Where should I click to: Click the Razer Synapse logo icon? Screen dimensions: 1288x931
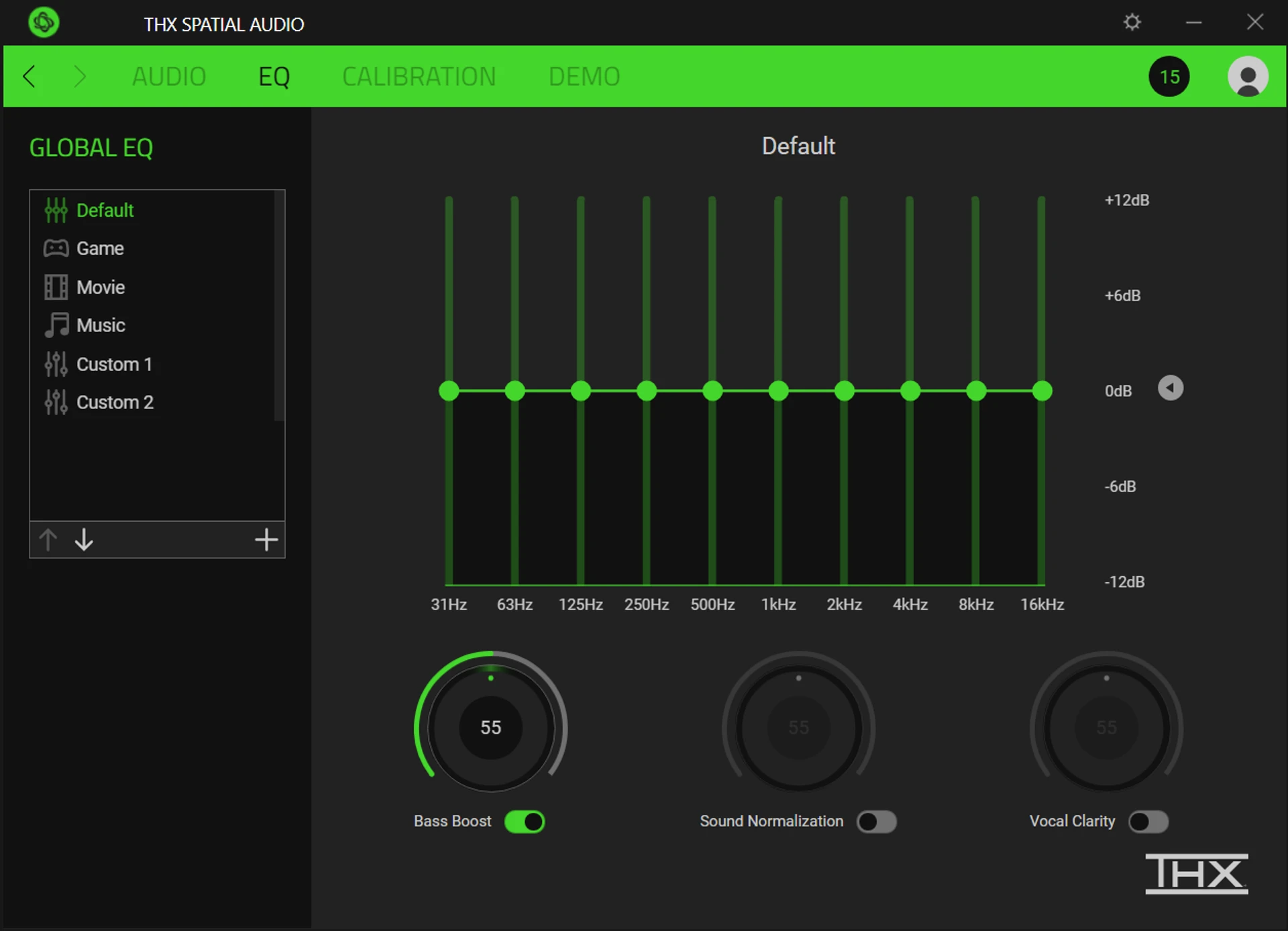pyautogui.click(x=44, y=22)
